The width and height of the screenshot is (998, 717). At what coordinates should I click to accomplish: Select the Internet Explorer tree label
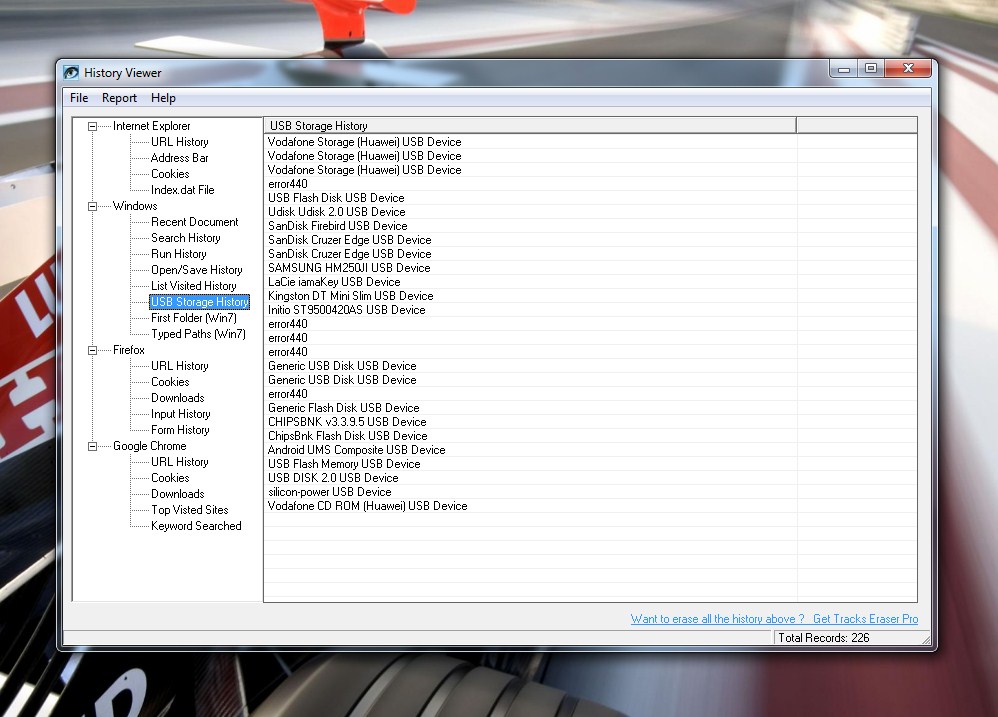[x=151, y=127]
